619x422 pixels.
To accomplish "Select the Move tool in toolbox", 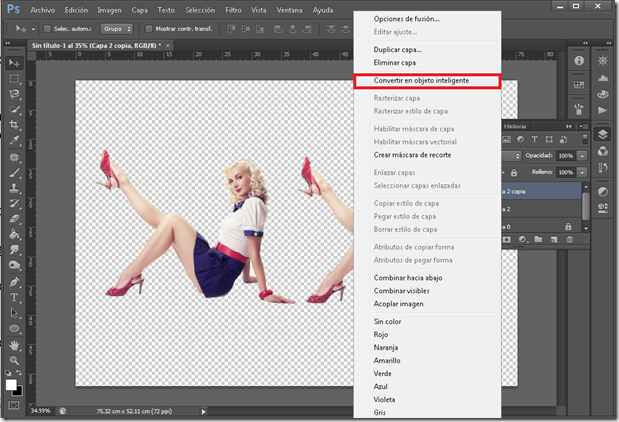I will coord(14,63).
